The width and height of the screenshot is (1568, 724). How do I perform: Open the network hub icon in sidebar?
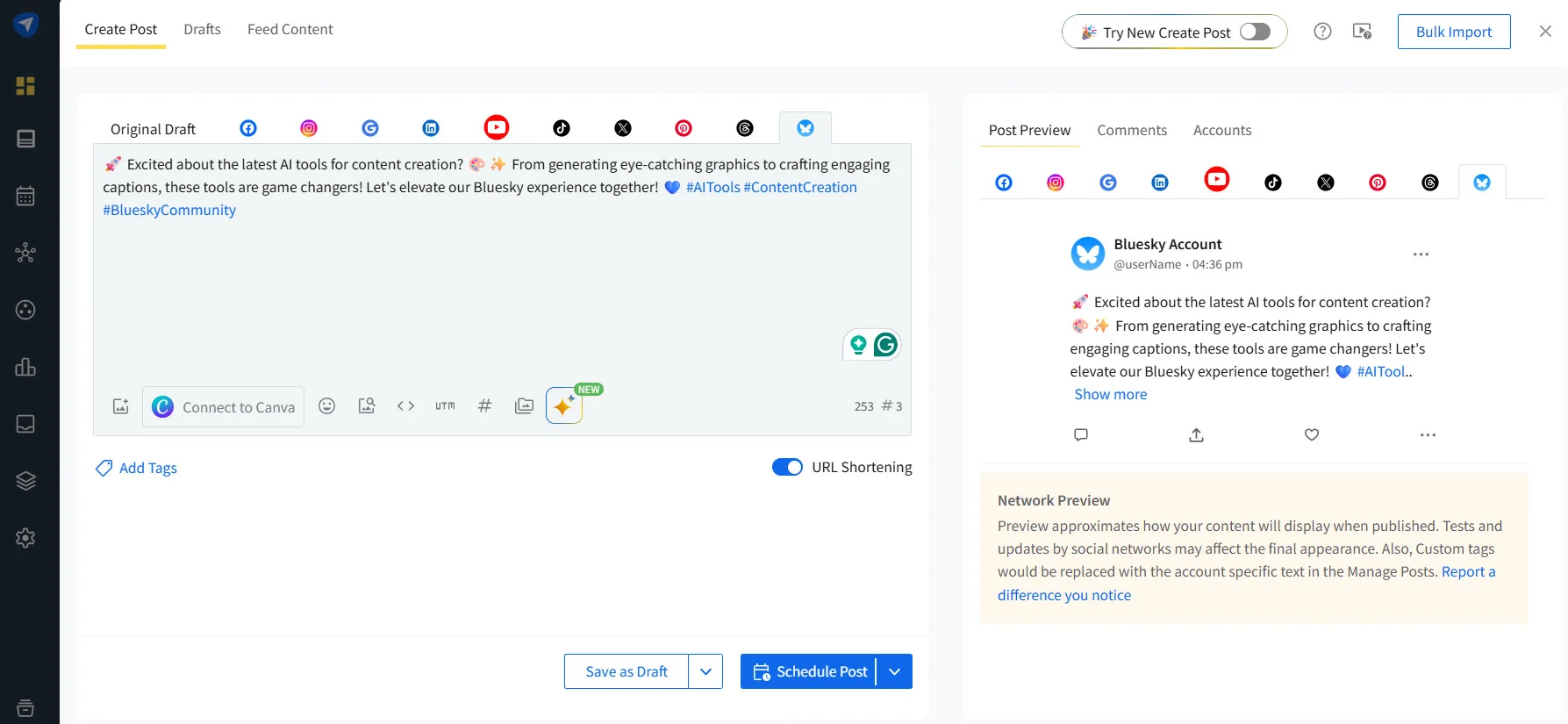tap(25, 253)
